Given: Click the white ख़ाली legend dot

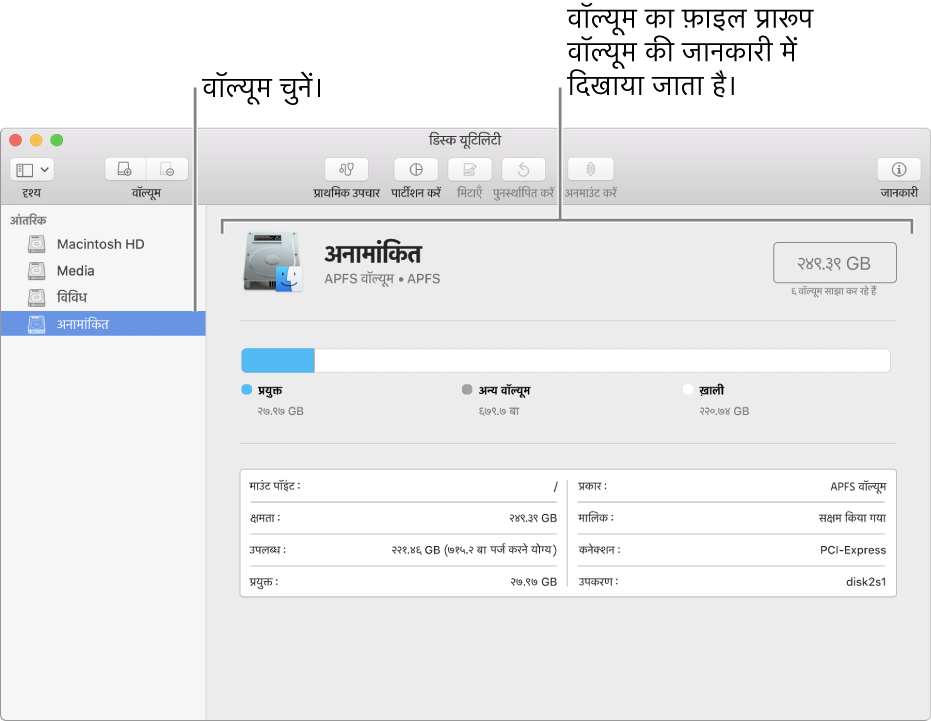Looking at the screenshot, I should (688, 390).
